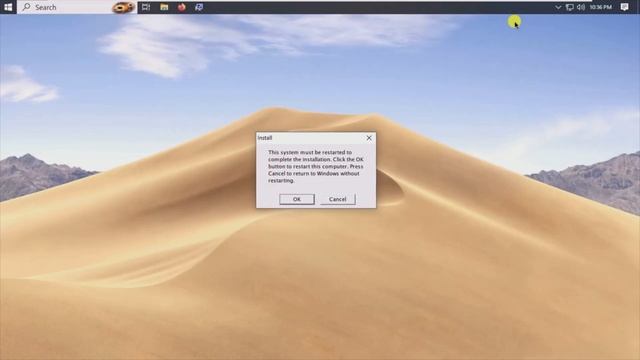Open the Action Center notifications icon
This screenshot has height=360, width=640.
click(624, 7)
